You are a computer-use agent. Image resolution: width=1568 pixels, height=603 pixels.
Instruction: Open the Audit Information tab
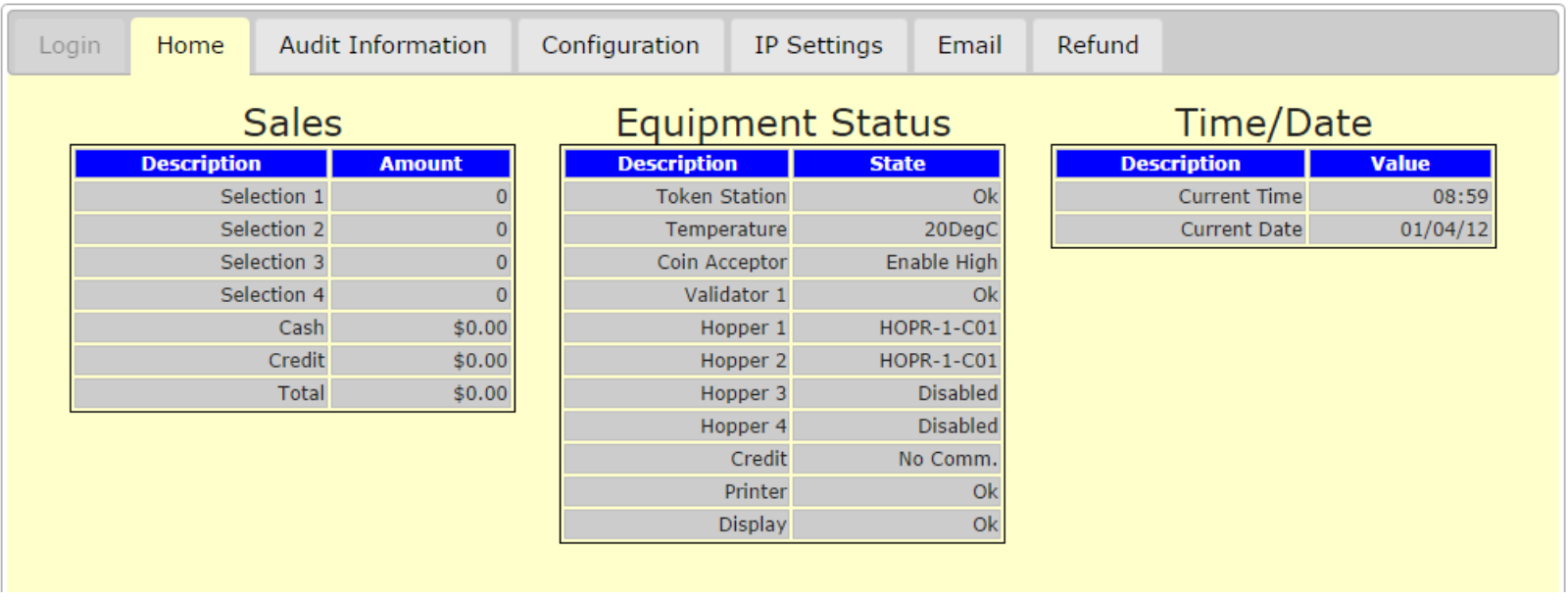pyautogui.click(x=382, y=46)
